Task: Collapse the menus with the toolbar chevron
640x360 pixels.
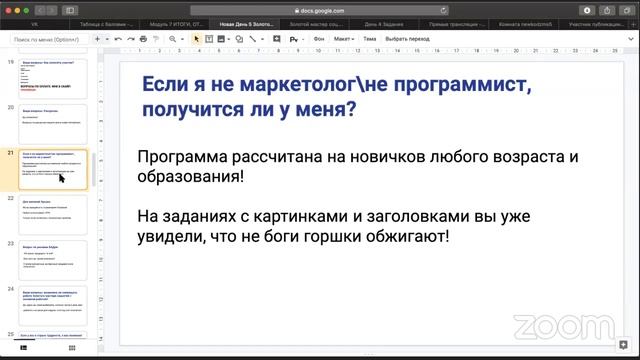Action: pyautogui.click(x=631, y=39)
